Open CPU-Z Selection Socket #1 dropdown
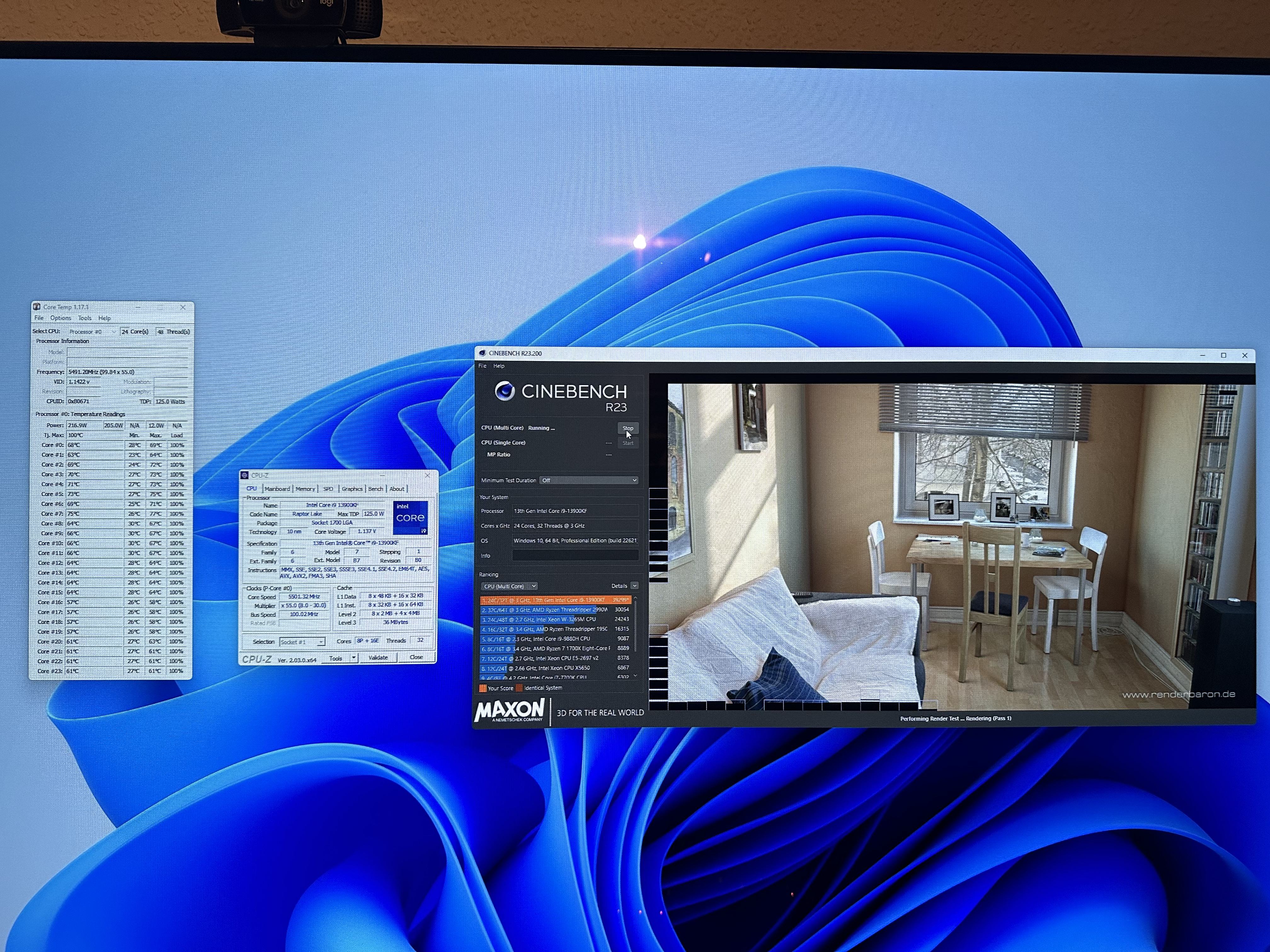This screenshot has height=952, width=1270. (x=302, y=642)
